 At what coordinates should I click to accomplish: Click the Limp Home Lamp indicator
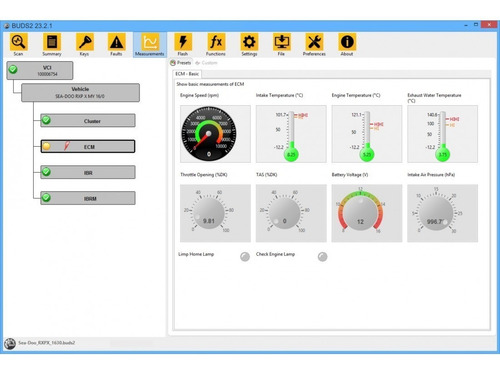[245, 257]
